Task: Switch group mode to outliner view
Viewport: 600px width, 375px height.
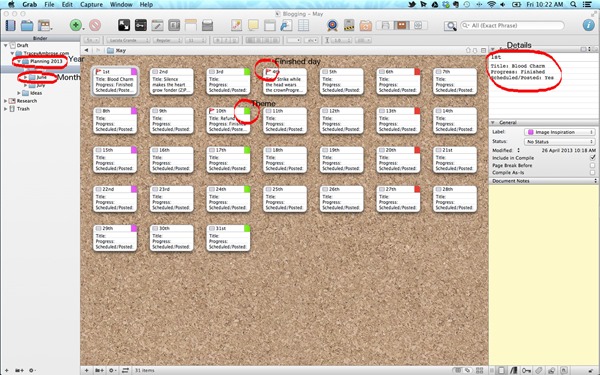Action: tap(418, 25)
